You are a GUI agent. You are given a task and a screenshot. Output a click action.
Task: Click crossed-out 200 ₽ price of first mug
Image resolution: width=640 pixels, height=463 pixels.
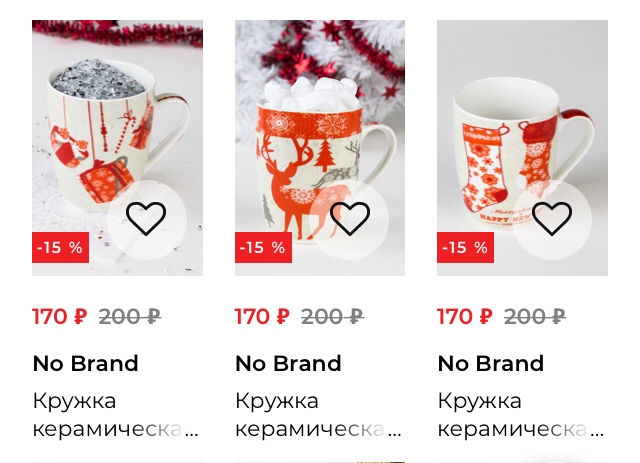click(130, 316)
